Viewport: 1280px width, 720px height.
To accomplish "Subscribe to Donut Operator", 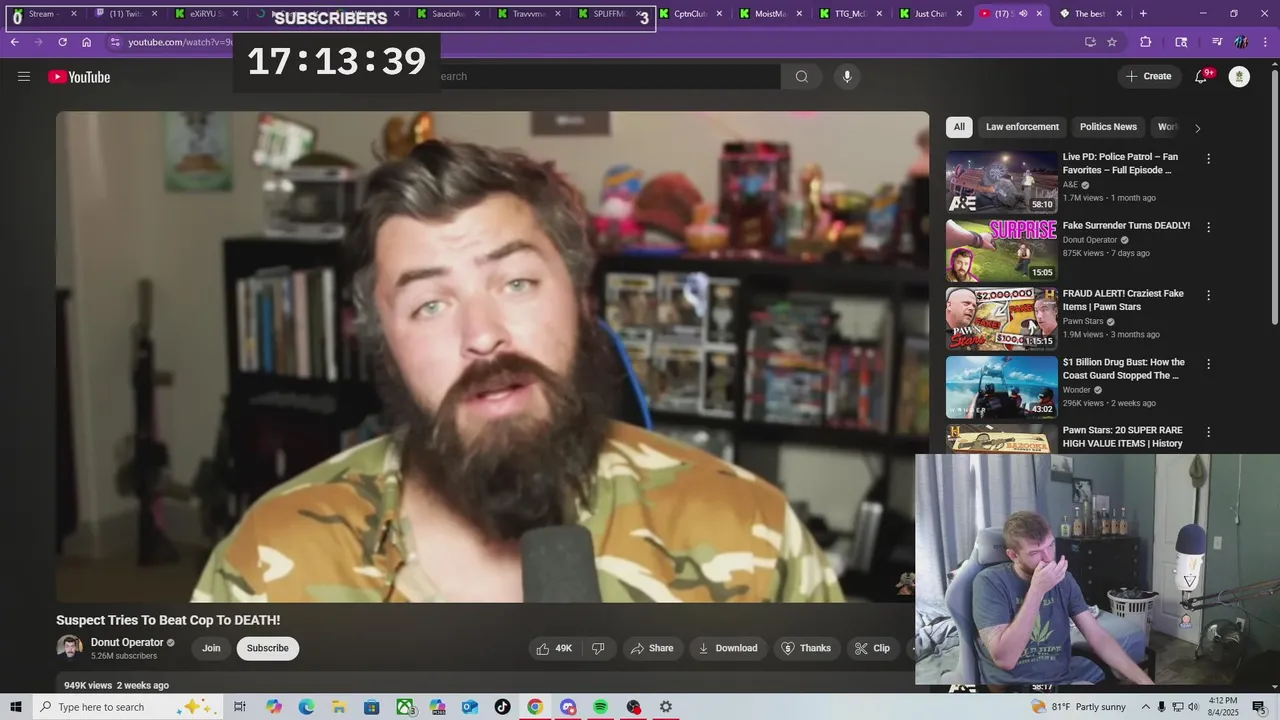I will [267, 648].
